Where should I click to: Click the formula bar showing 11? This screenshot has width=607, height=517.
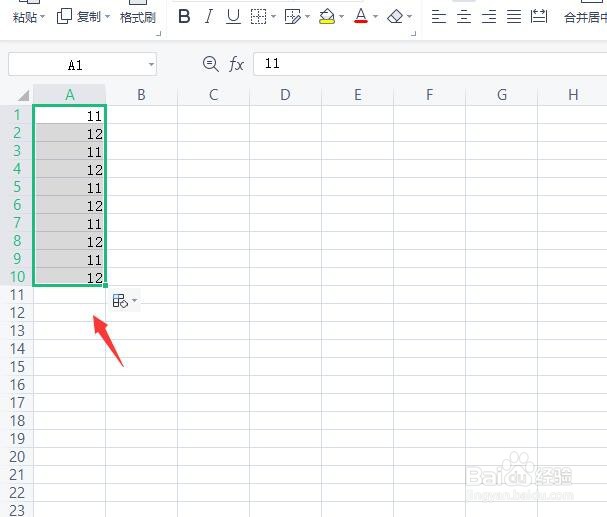[x=430, y=64]
